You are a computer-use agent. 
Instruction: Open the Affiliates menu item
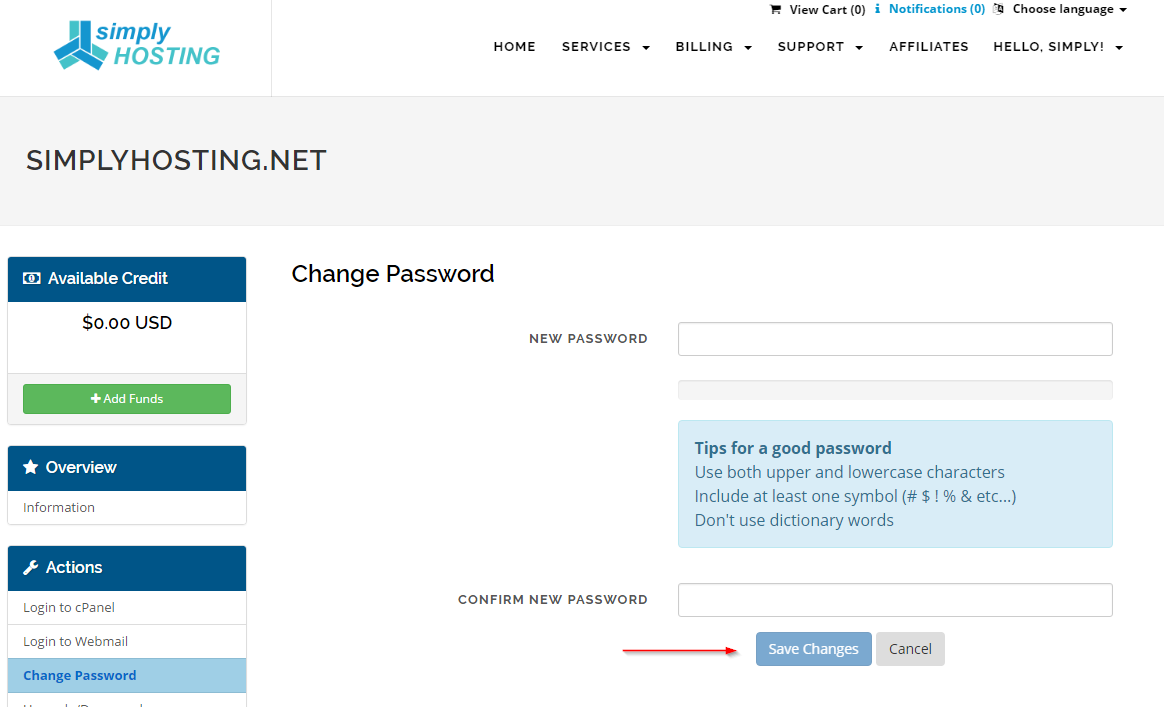[x=929, y=47]
